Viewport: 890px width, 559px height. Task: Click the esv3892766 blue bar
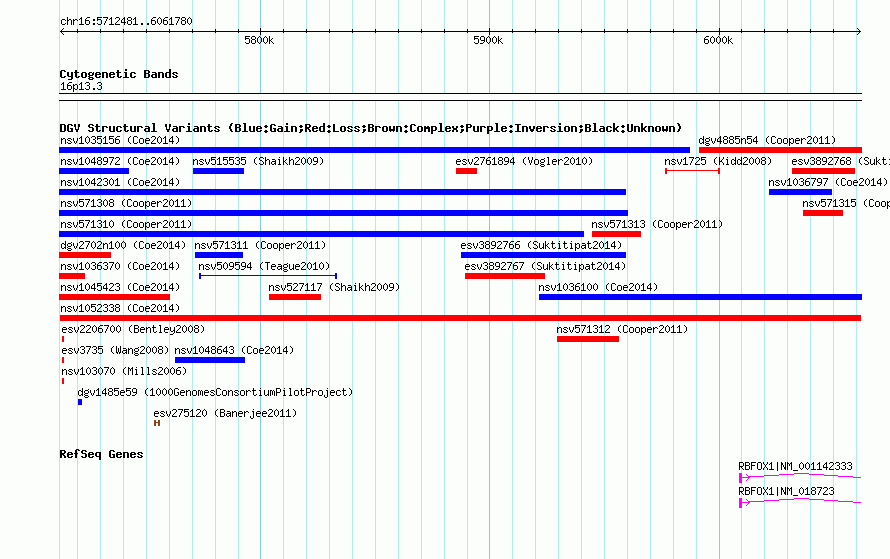(x=544, y=255)
